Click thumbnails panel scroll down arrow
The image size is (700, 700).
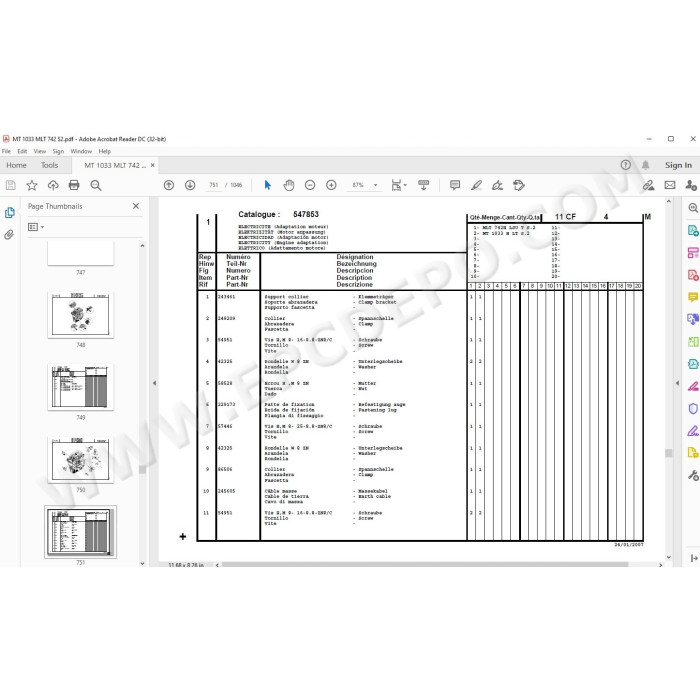[x=142, y=563]
